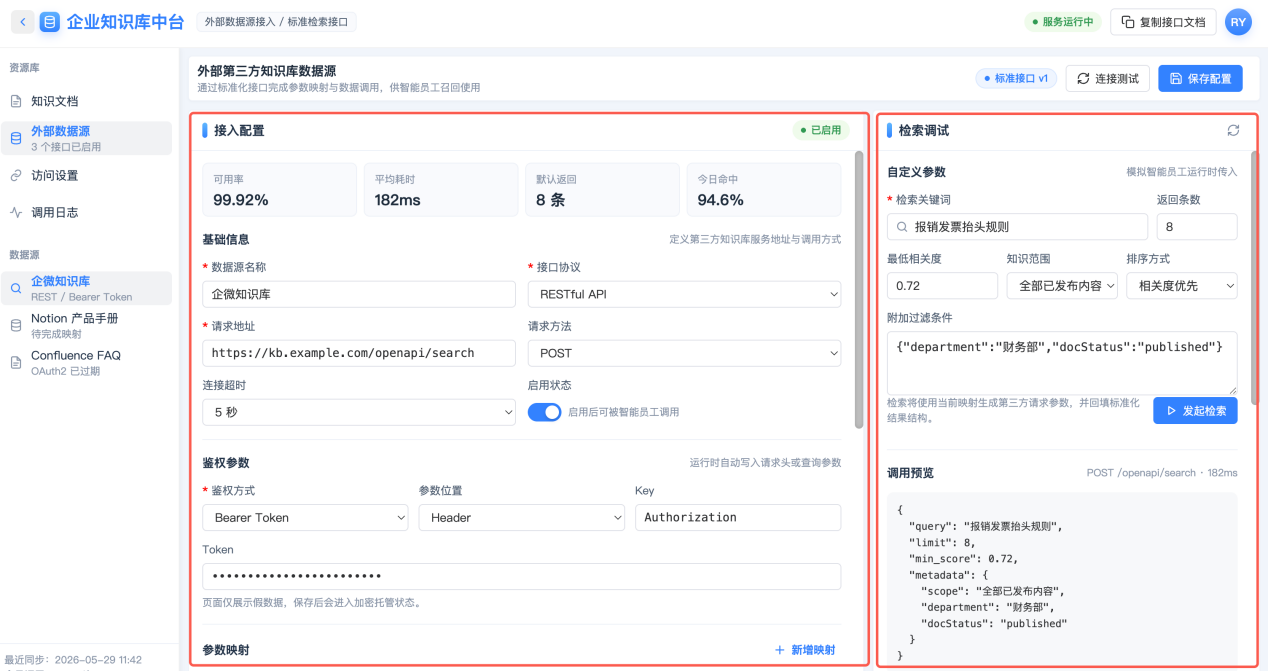Click the Notion 产品手册 database icon
Screen dimensions: 1268x671
pyautogui.click(x=16, y=325)
